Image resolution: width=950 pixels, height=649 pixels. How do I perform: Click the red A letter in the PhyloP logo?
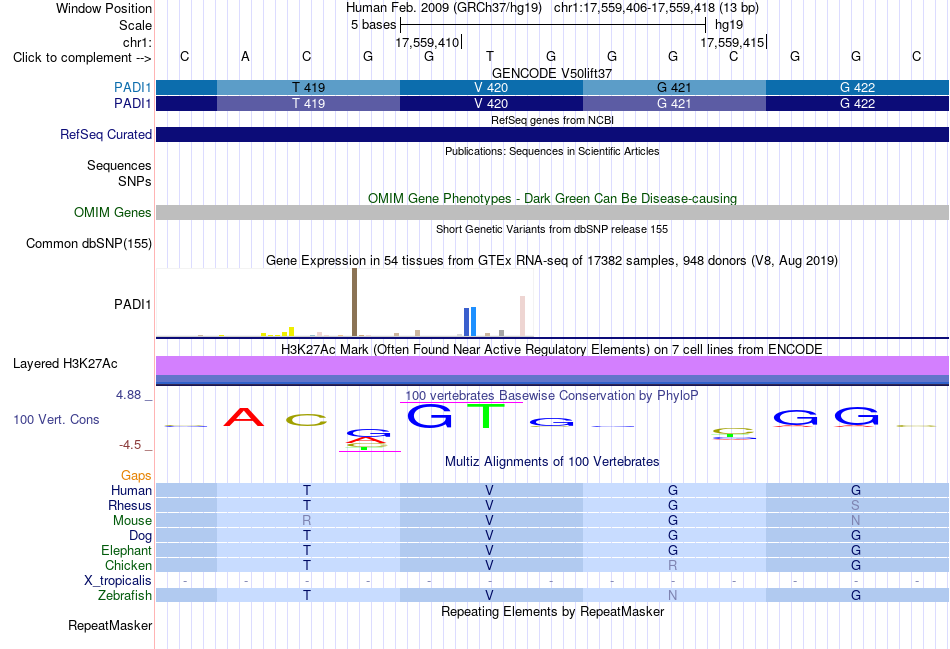click(x=244, y=417)
